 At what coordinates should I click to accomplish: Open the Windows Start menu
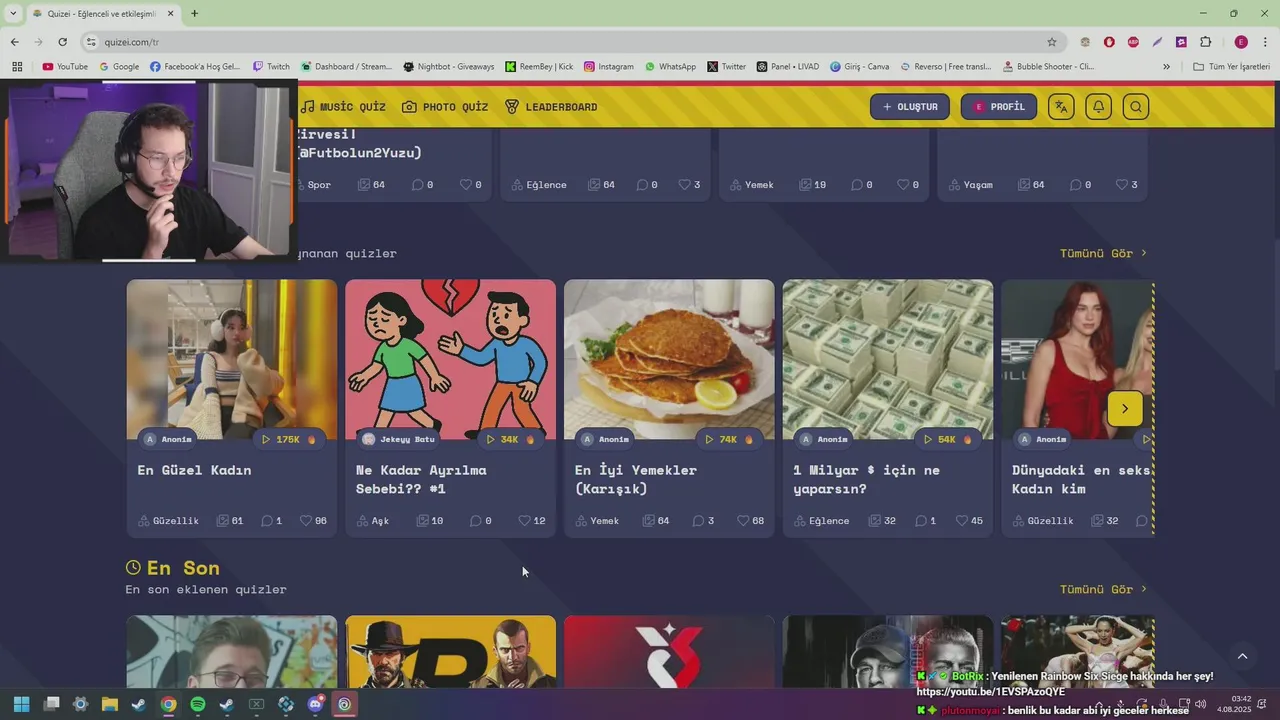pos(22,704)
